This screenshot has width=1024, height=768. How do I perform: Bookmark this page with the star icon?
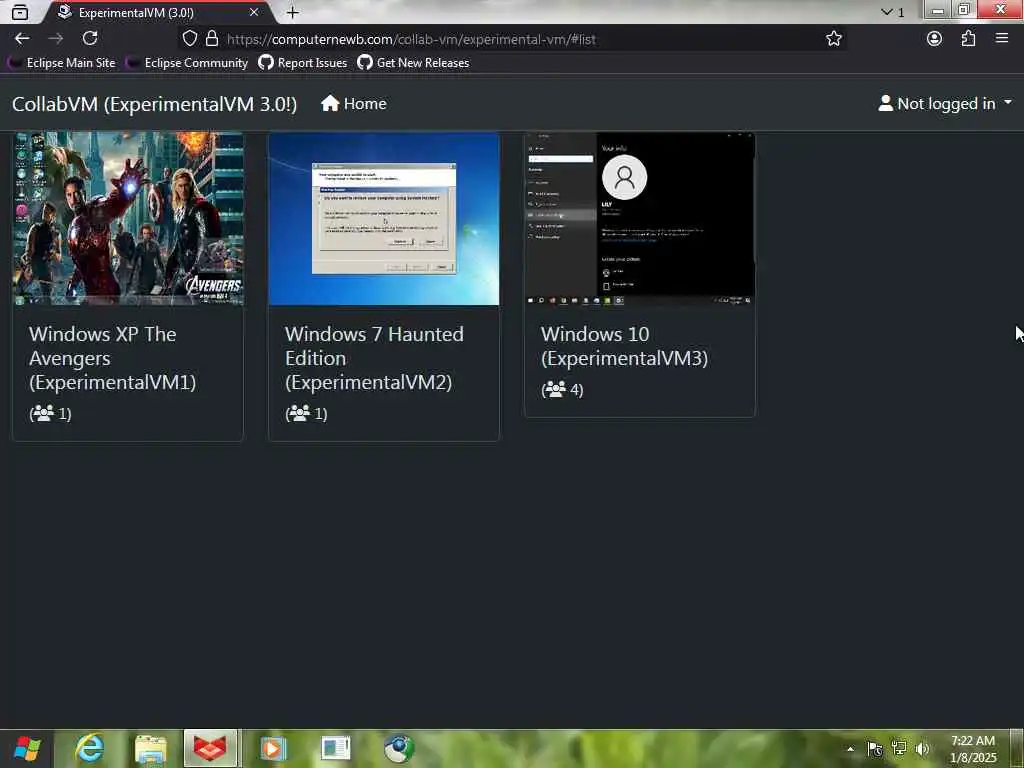point(833,39)
